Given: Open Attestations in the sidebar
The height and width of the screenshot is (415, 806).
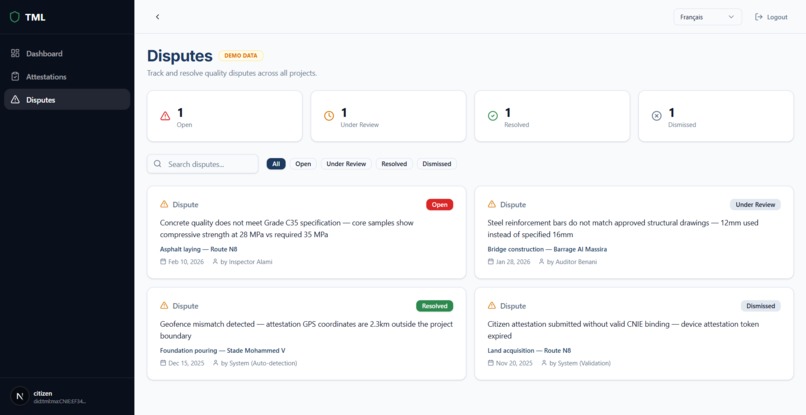Looking at the screenshot, I should [x=67, y=77].
